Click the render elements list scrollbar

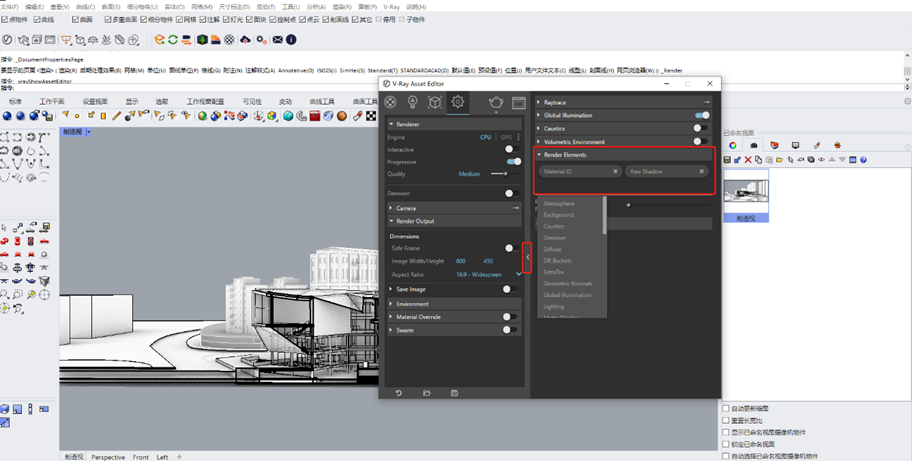coord(604,215)
